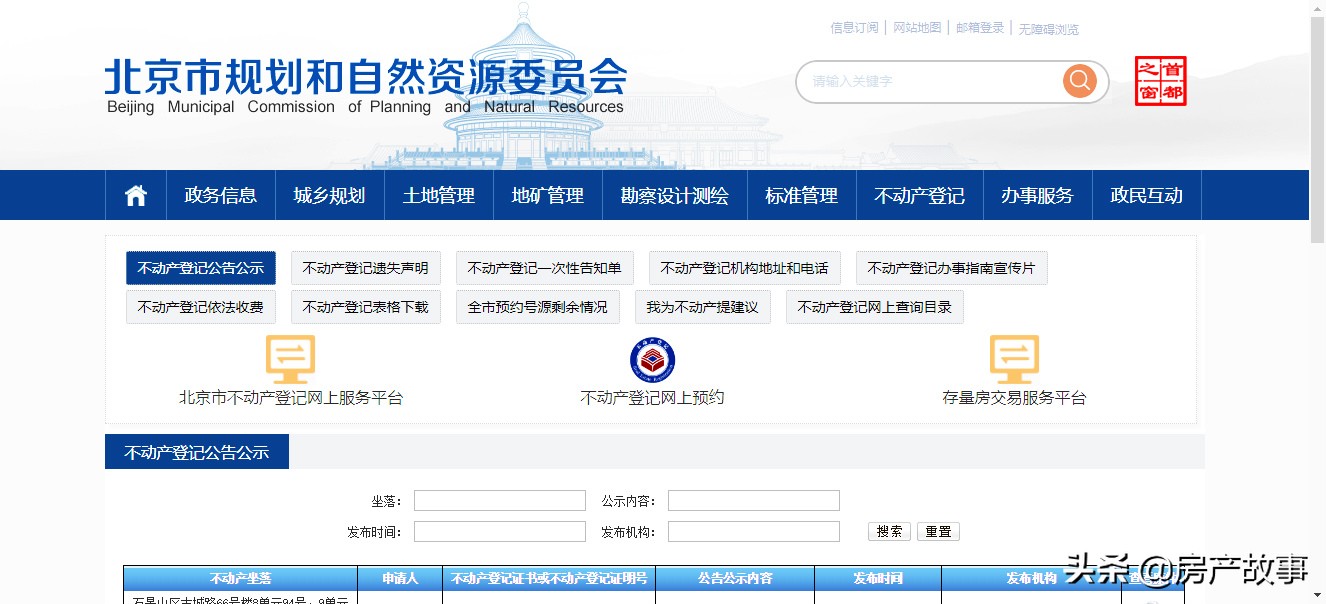Open the 存量房交易服务平台 monitor icon
This screenshot has height=604, width=1326.
(1013, 360)
